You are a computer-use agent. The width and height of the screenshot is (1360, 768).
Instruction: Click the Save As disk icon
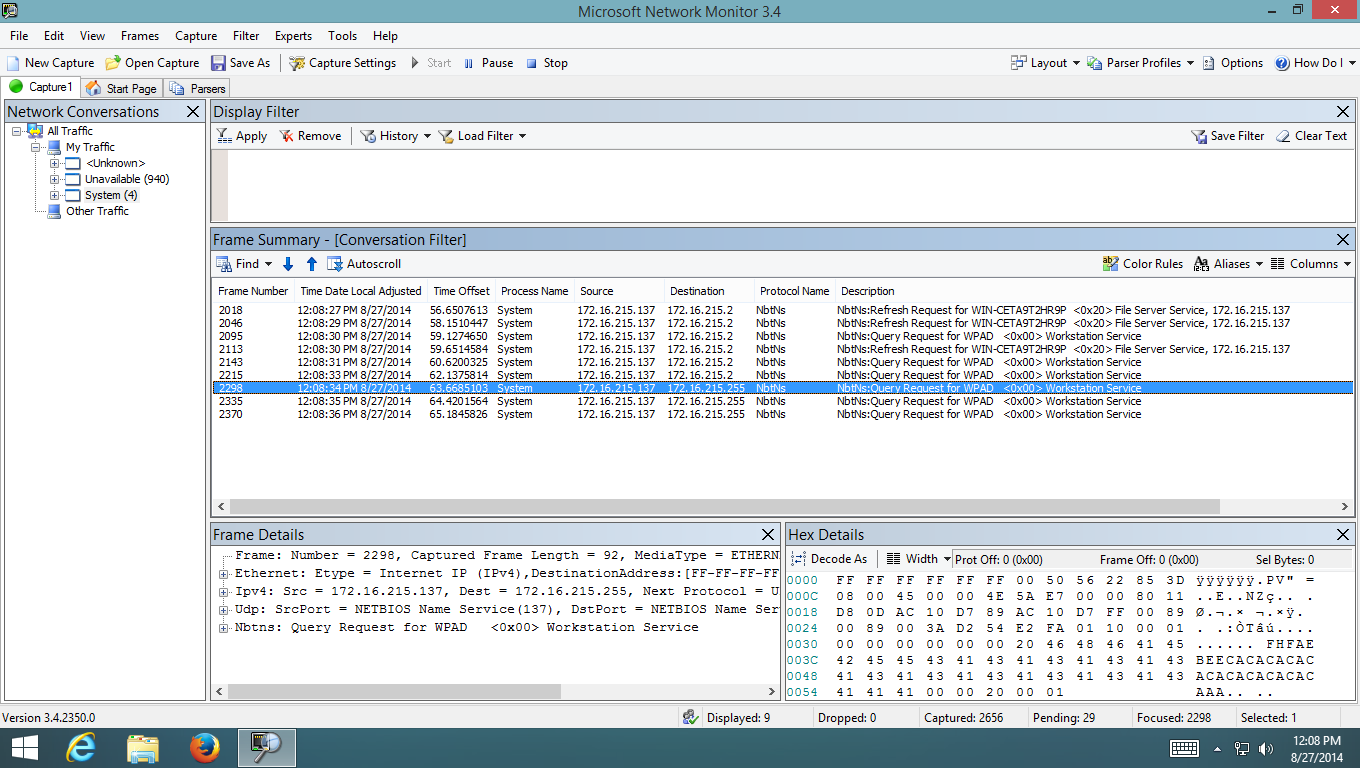[218, 63]
